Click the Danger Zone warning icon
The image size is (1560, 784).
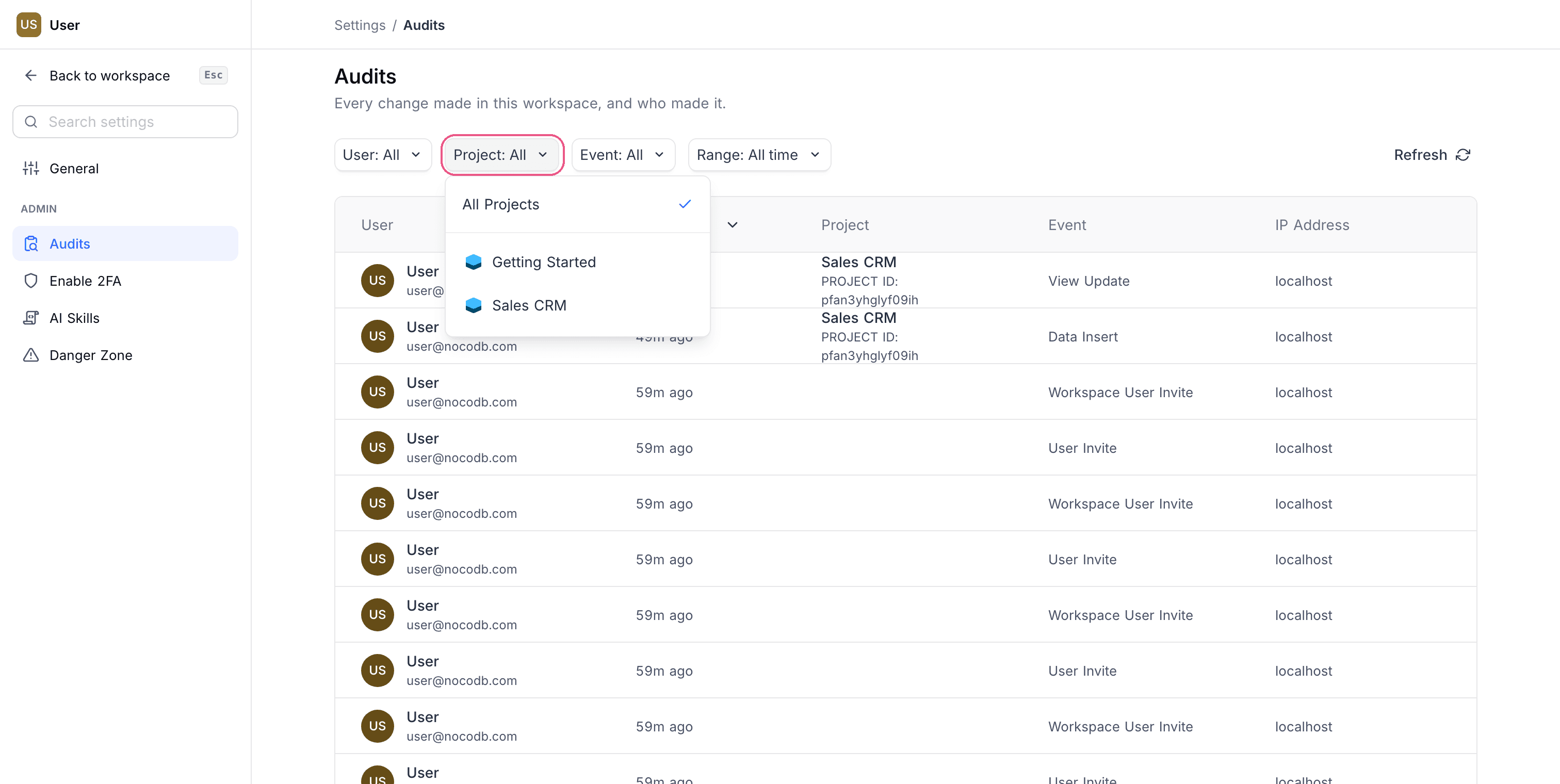pos(31,355)
